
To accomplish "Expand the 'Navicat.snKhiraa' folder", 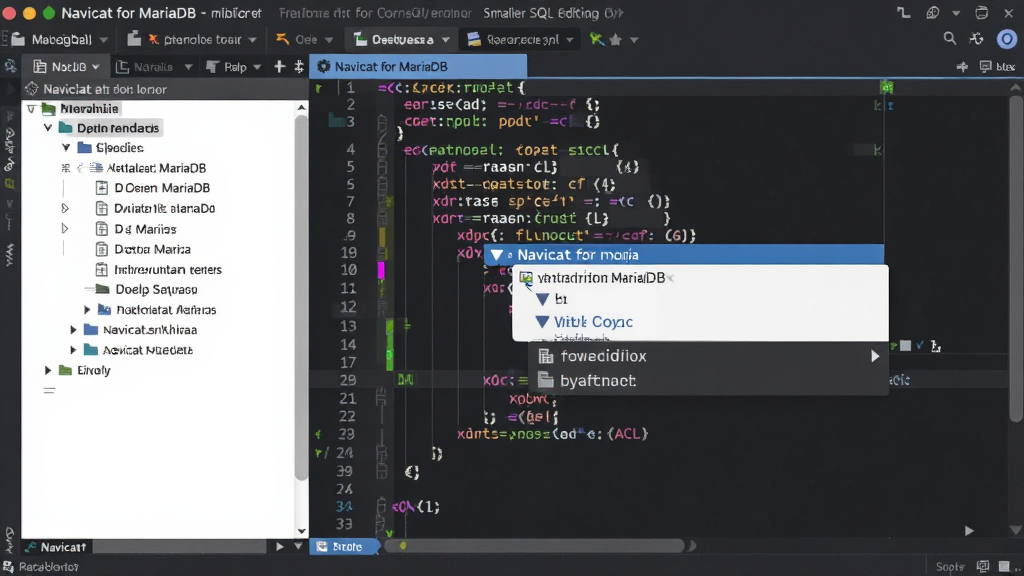I will click(73, 330).
